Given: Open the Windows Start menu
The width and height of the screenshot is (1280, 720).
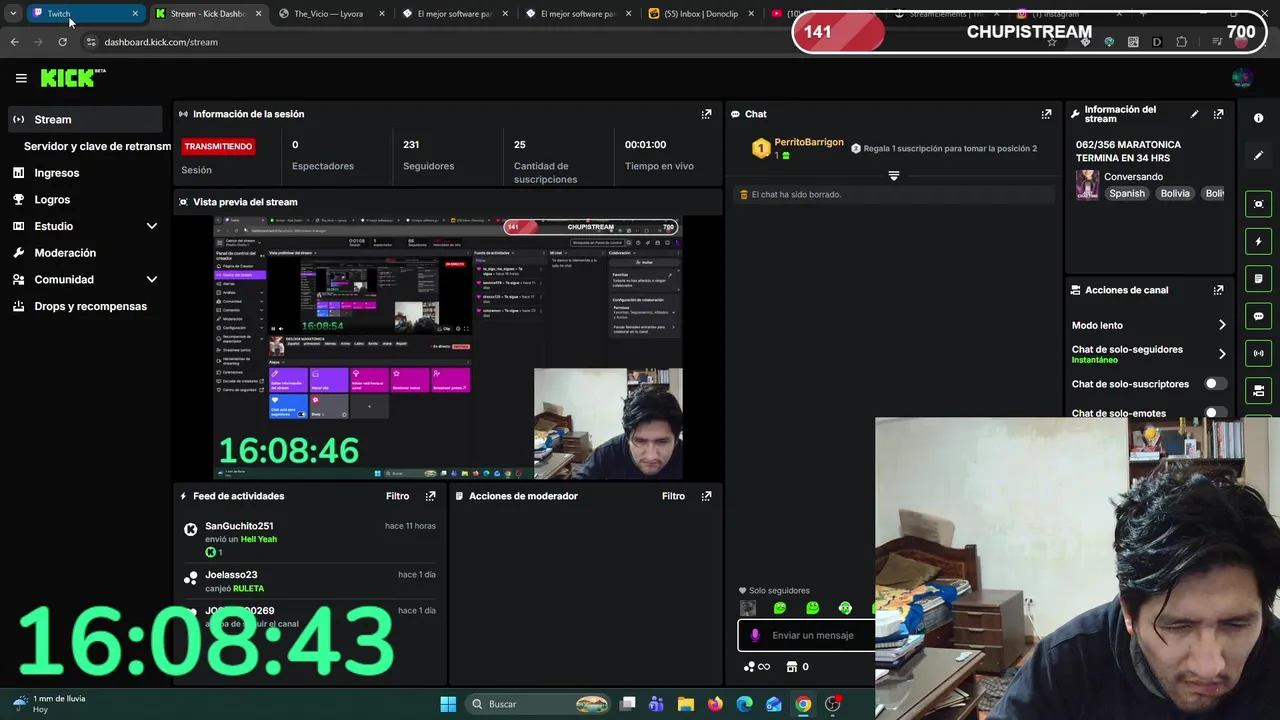Looking at the screenshot, I should click(448, 704).
